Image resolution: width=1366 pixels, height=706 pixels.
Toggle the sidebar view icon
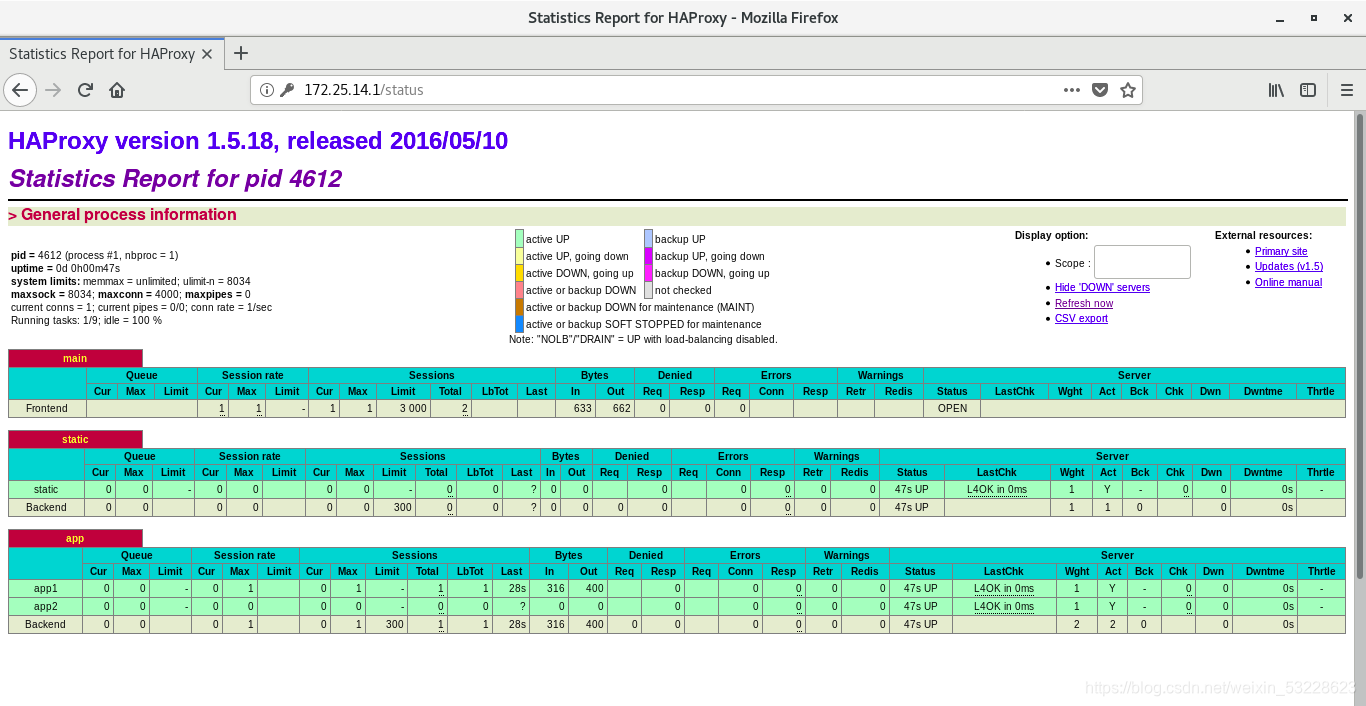tap(1308, 90)
